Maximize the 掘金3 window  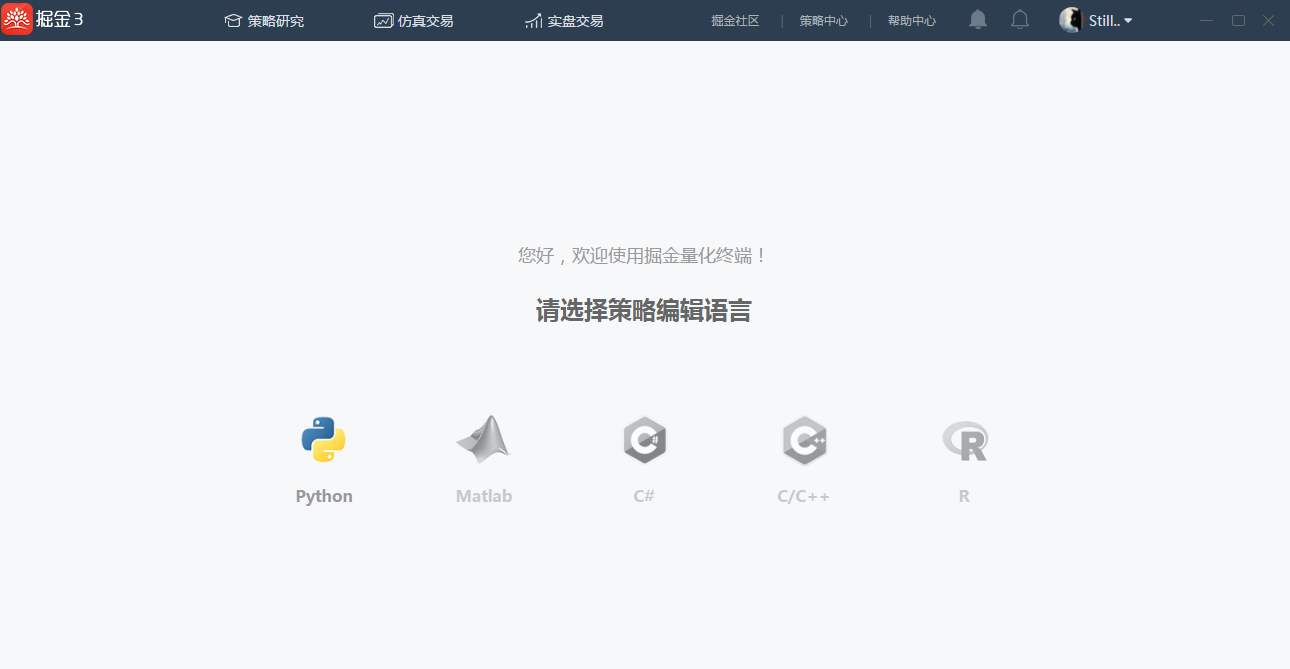point(1238,20)
